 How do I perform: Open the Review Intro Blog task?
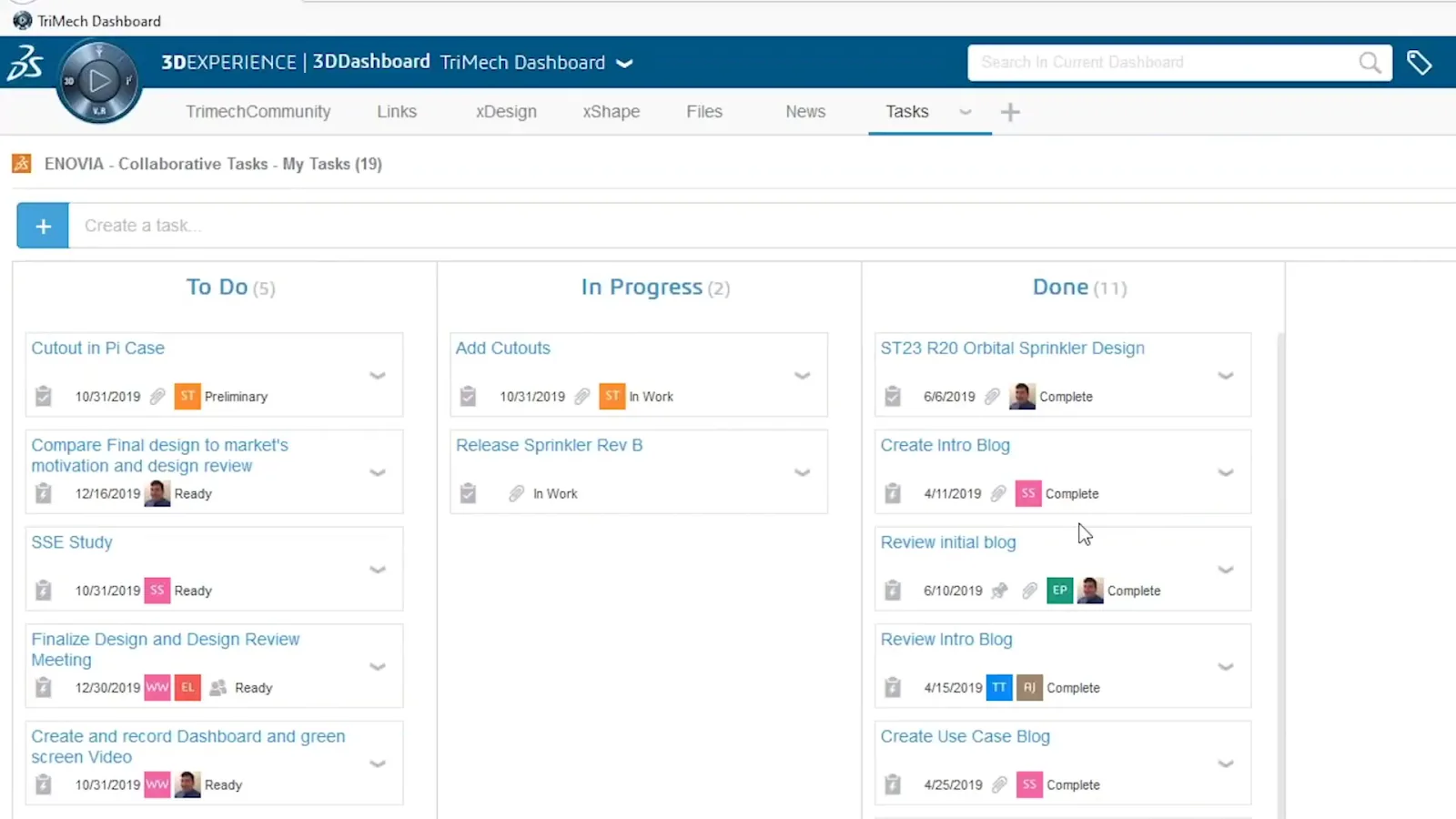(946, 639)
